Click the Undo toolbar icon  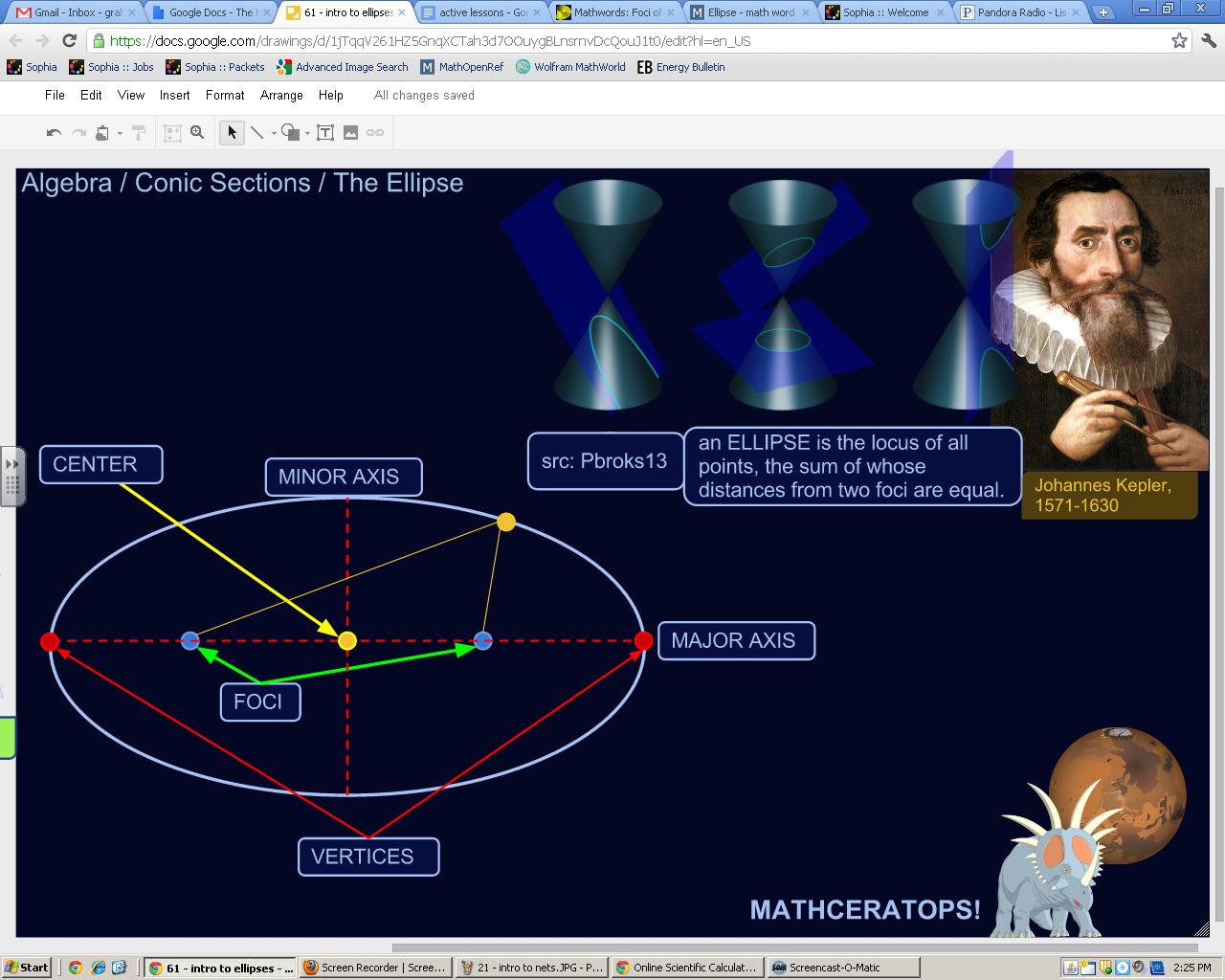[x=55, y=133]
